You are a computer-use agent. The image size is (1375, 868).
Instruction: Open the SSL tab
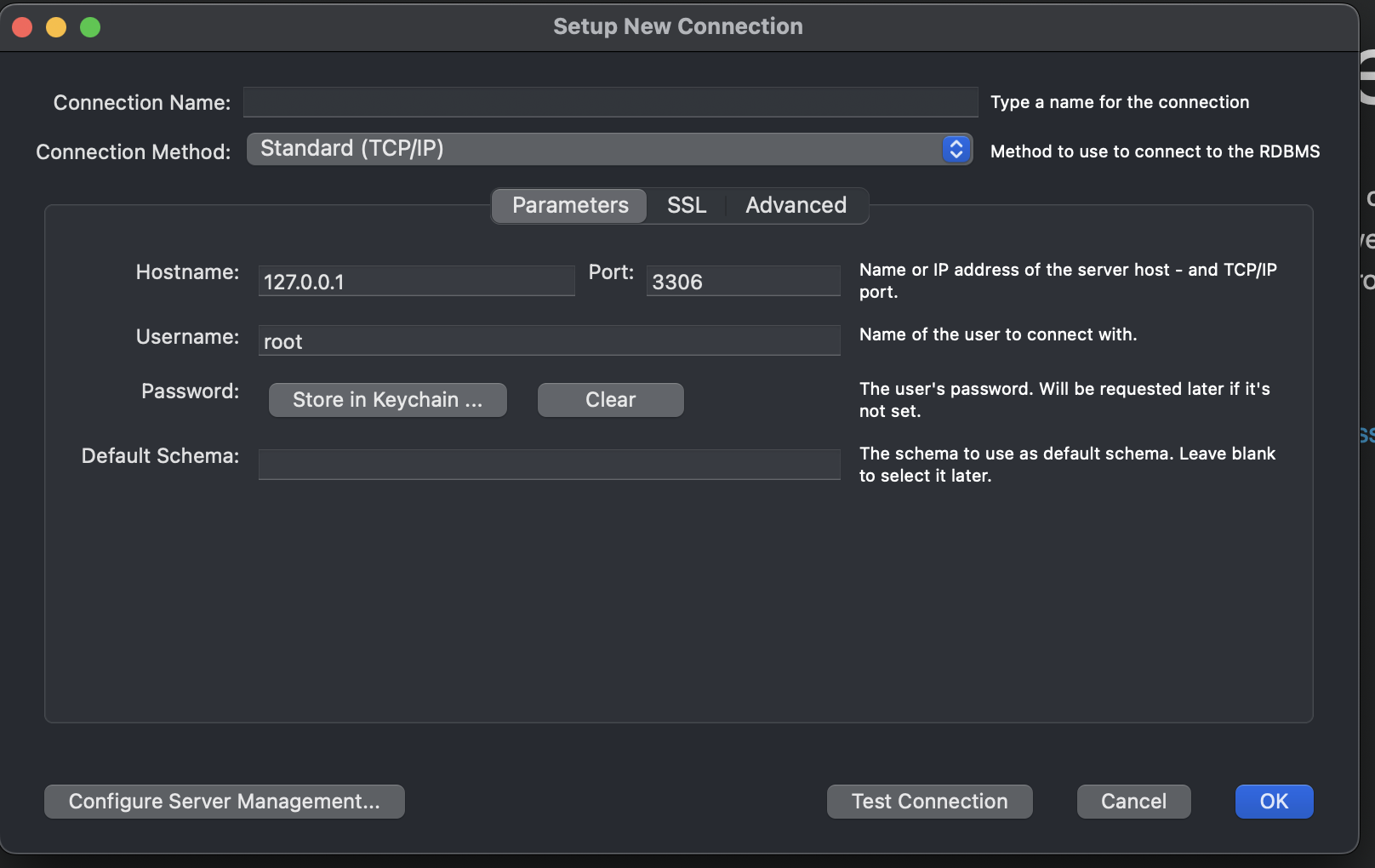coord(687,205)
